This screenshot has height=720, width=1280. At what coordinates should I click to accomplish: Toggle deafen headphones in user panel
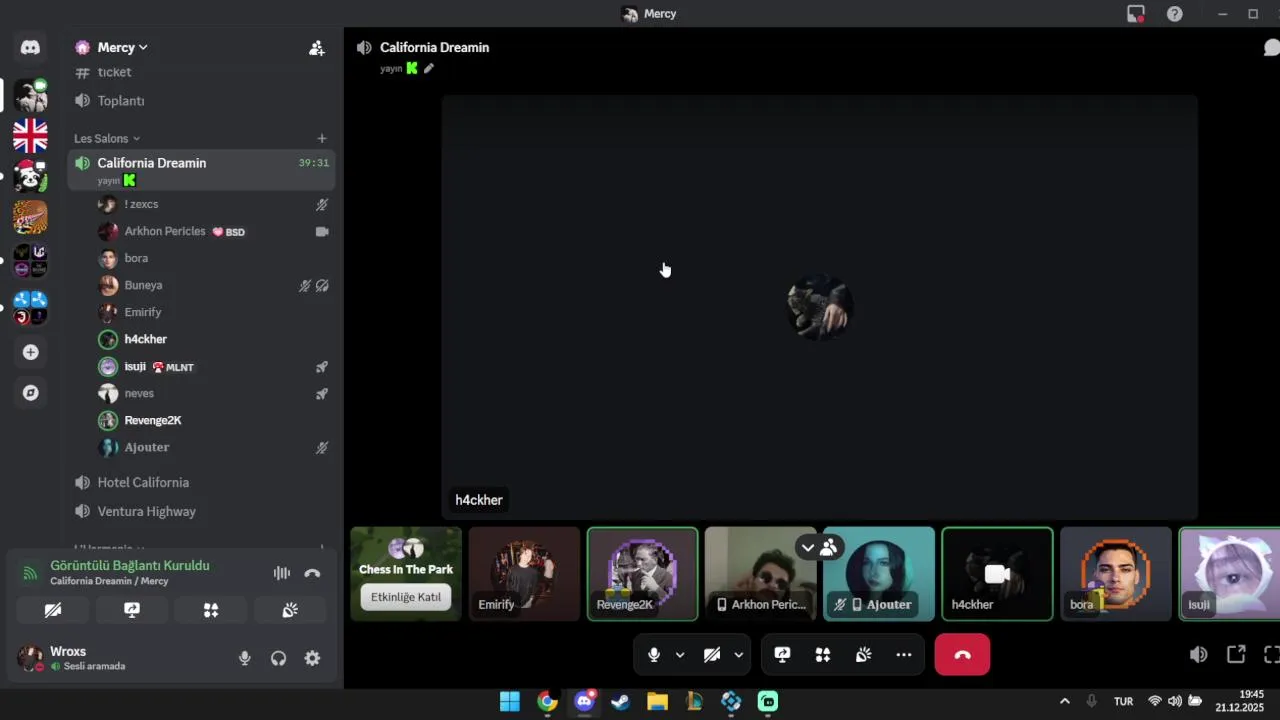[x=278, y=658]
